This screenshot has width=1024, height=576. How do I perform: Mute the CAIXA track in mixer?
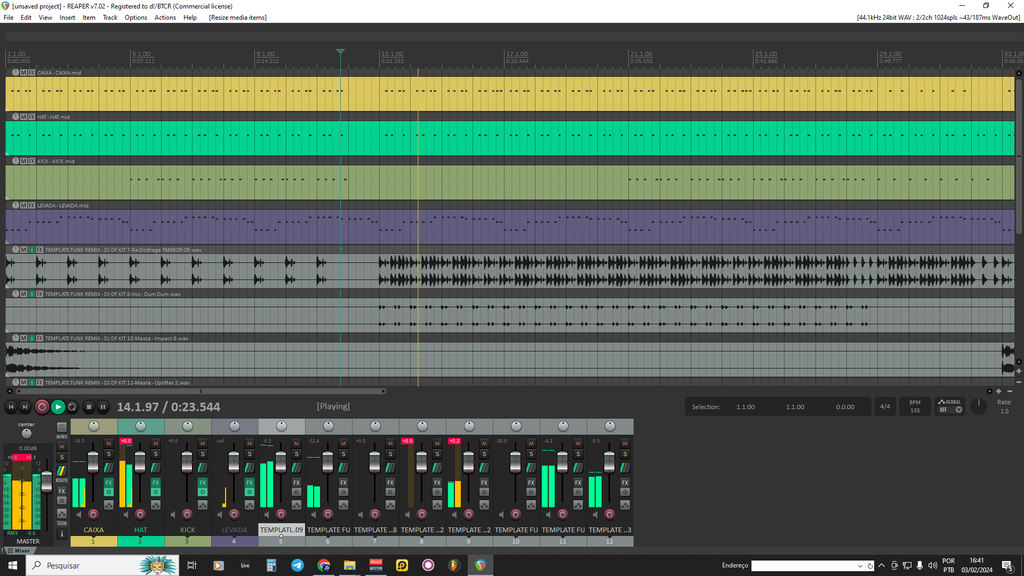[108, 443]
